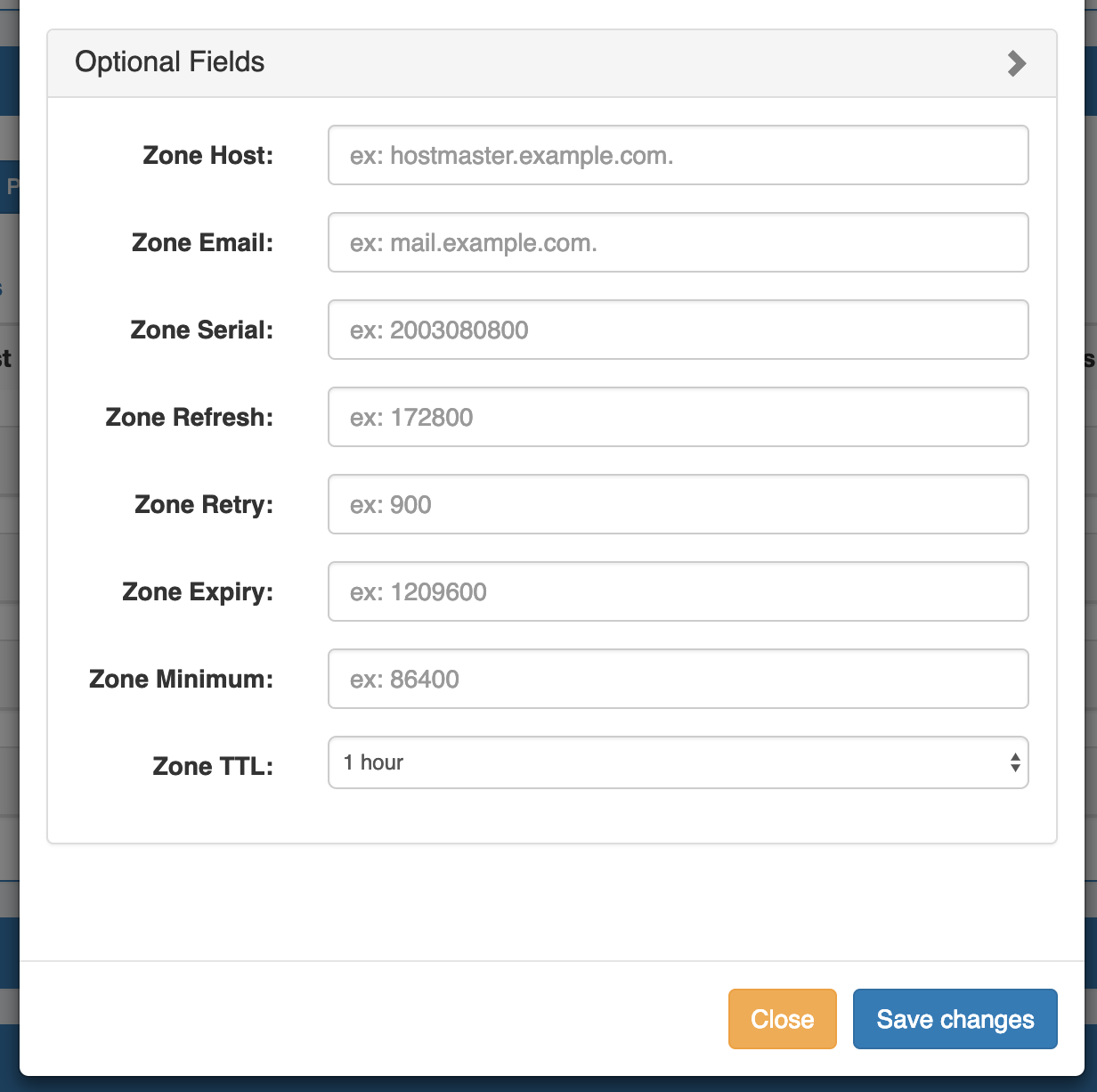Click the "Zone Minimum:" label
This screenshot has width=1097, height=1092.
tap(182, 680)
